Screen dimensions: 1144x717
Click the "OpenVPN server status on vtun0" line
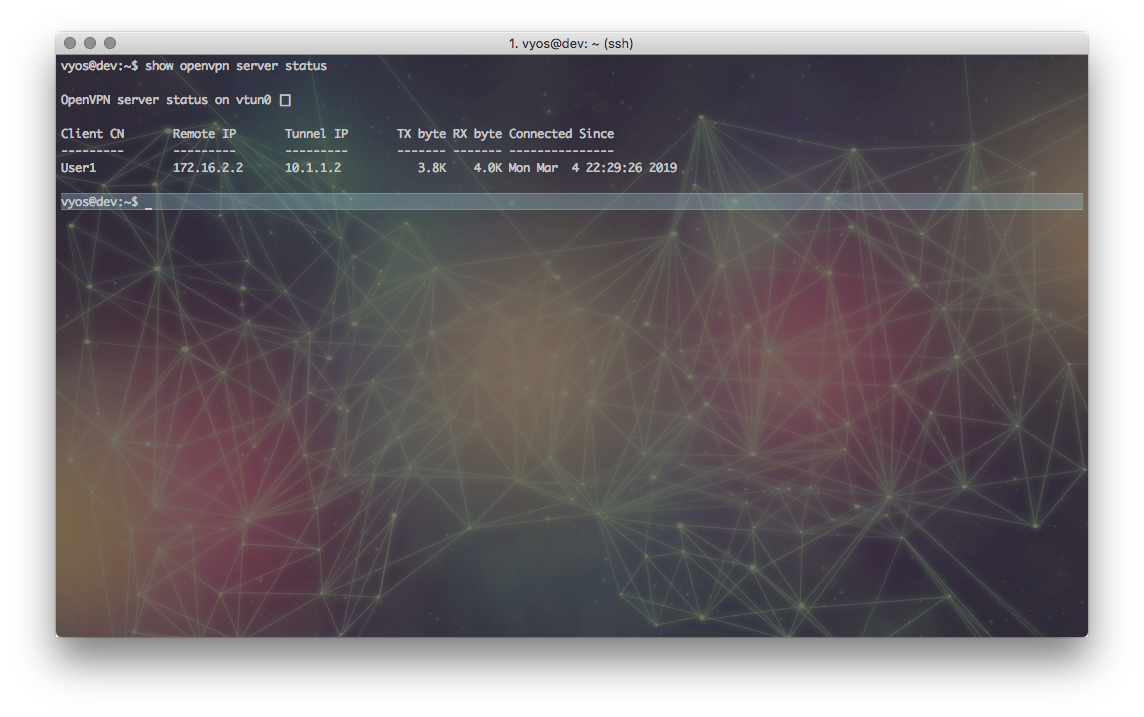point(166,100)
